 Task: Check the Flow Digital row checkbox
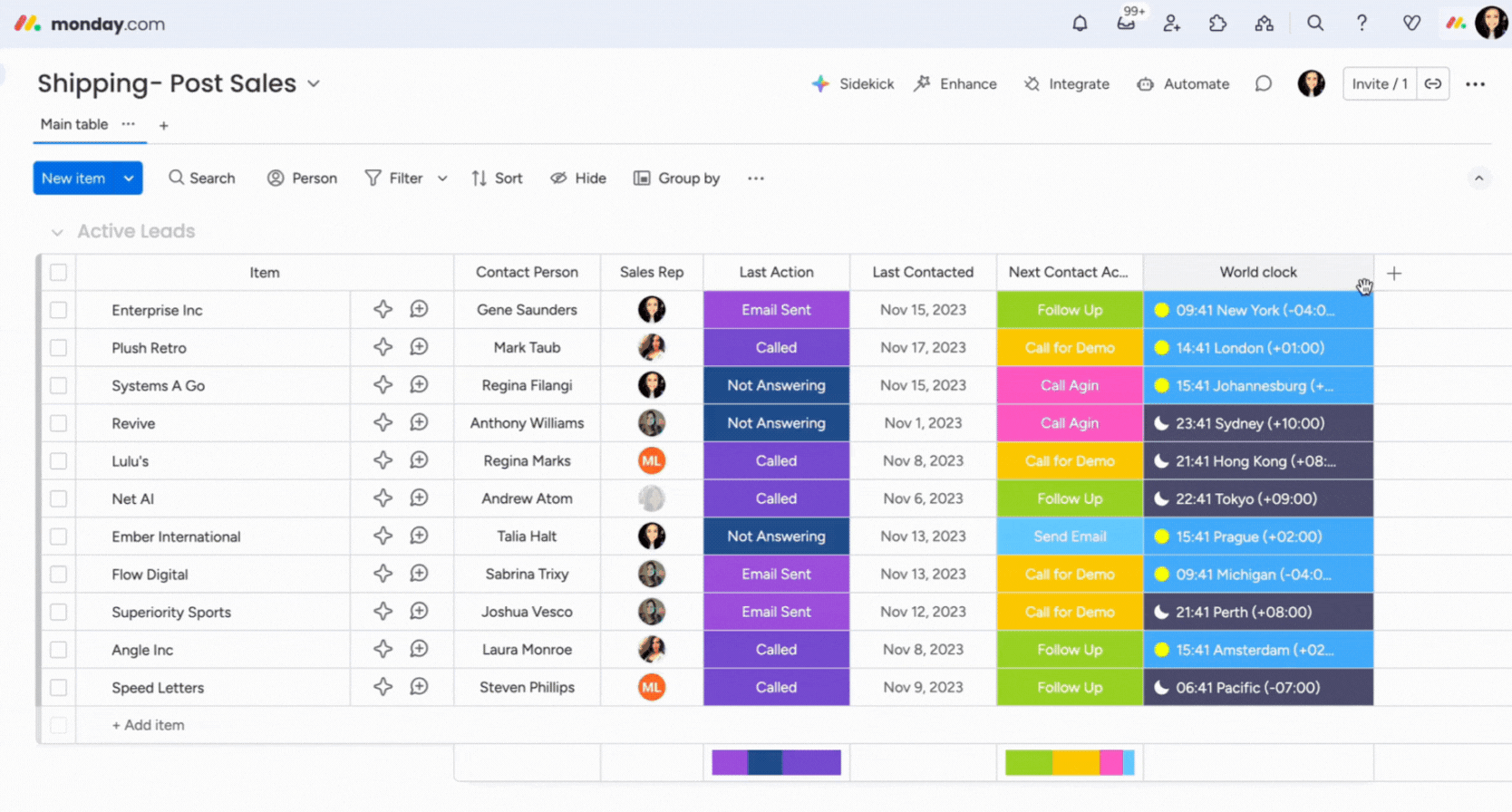click(x=59, y=574)
